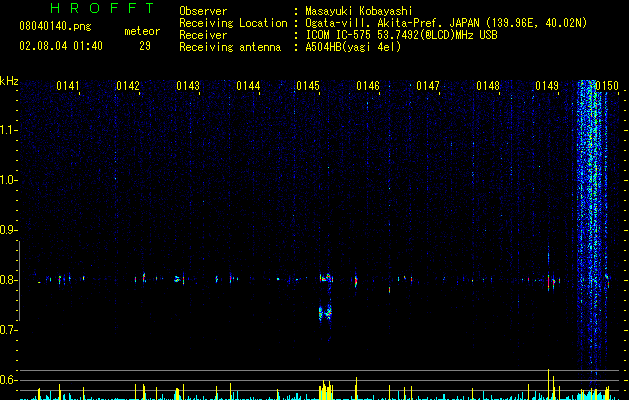Click the HROFFT title text
629x400 pixels.
pyautogui.click(x=103, y=8)
